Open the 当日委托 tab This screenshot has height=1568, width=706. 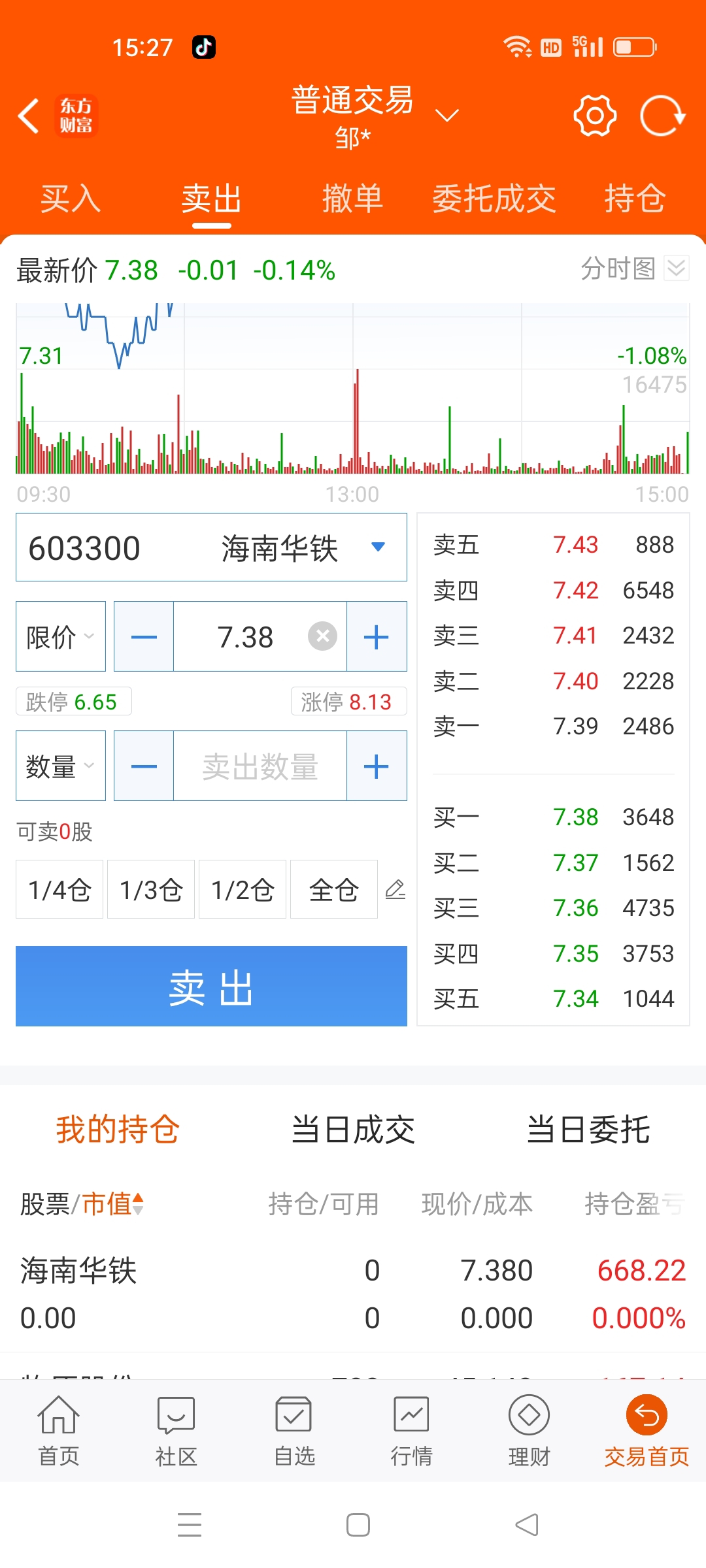588,1129
